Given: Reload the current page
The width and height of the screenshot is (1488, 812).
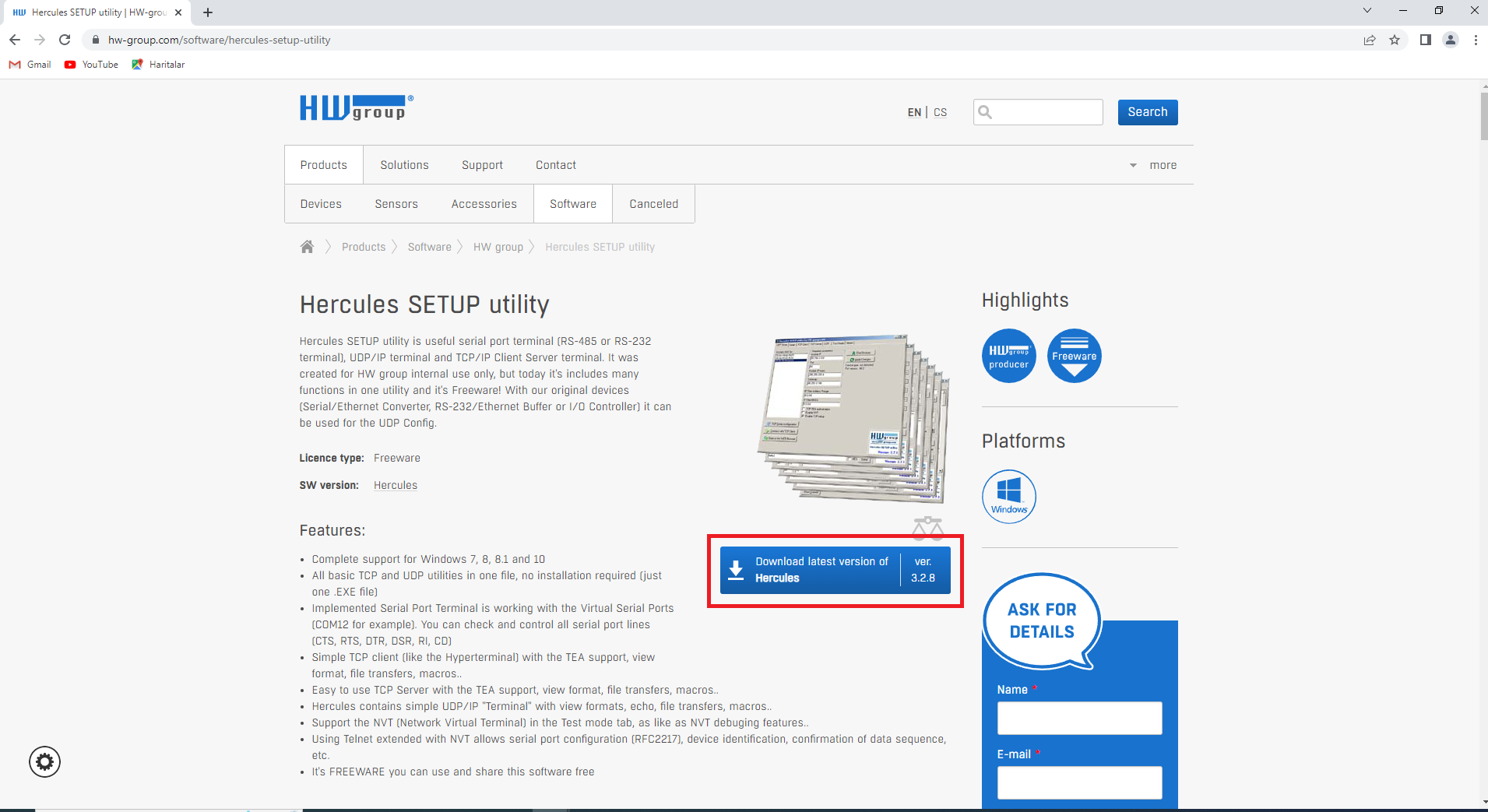Looking at the screenshot, I should [65, 40].
